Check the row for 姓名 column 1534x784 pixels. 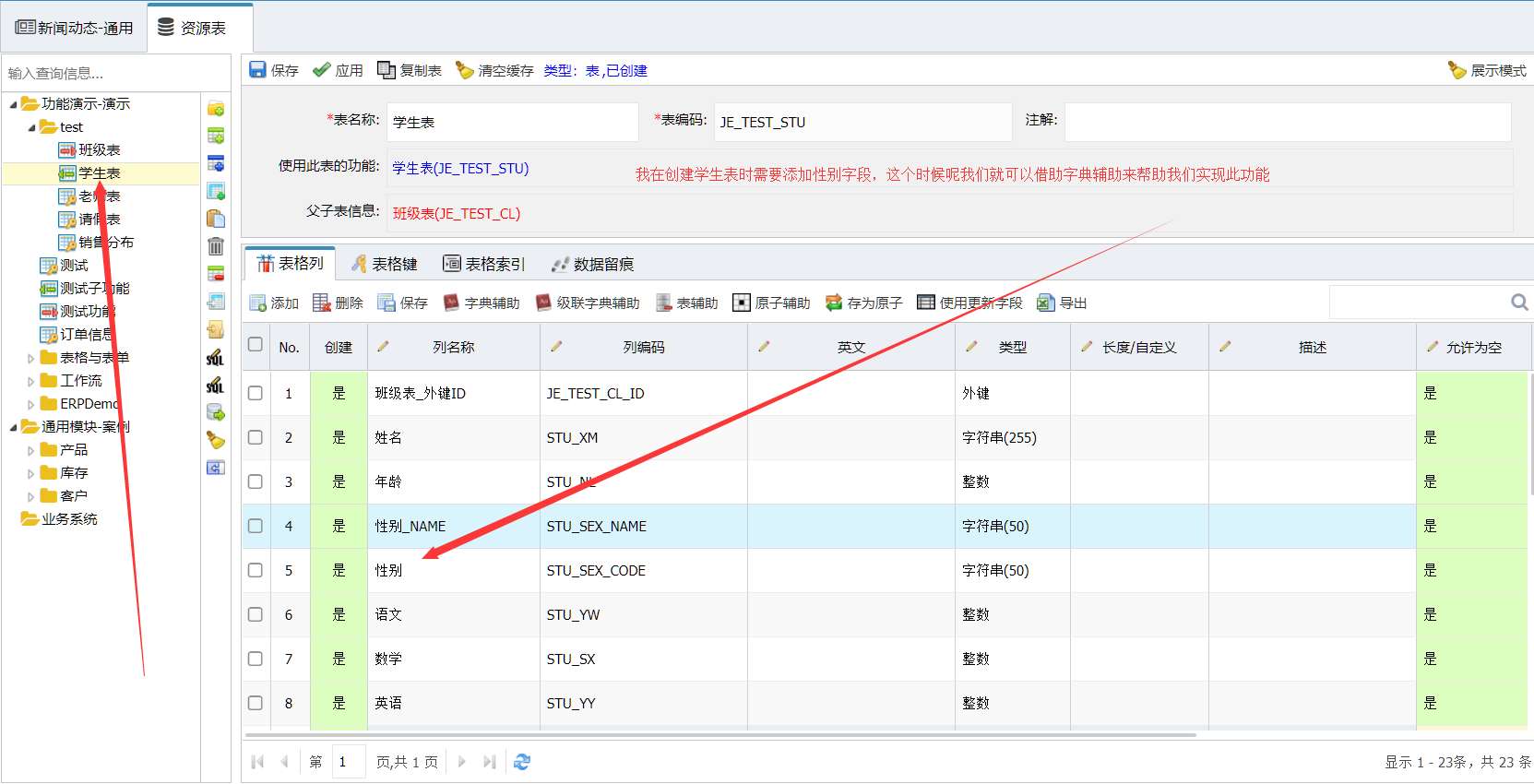point(256,437)
